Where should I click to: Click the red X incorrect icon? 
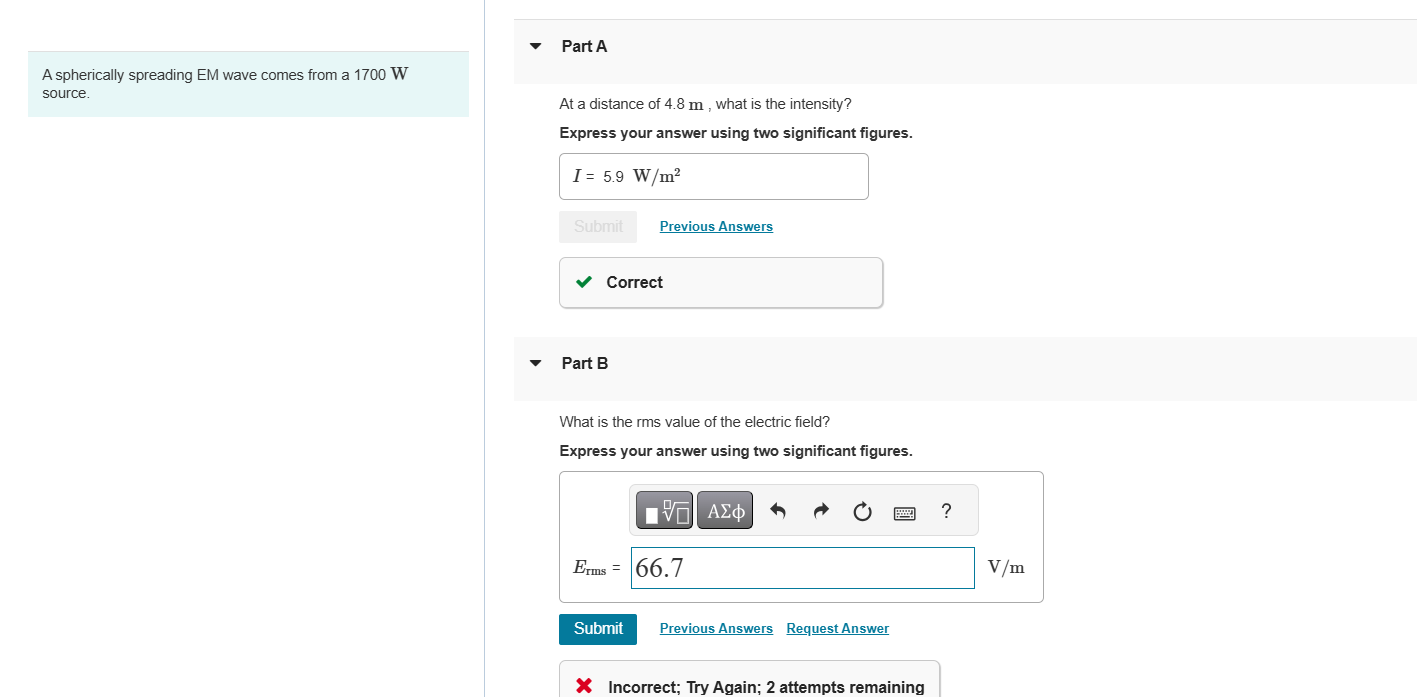click(x=586, y=686)
